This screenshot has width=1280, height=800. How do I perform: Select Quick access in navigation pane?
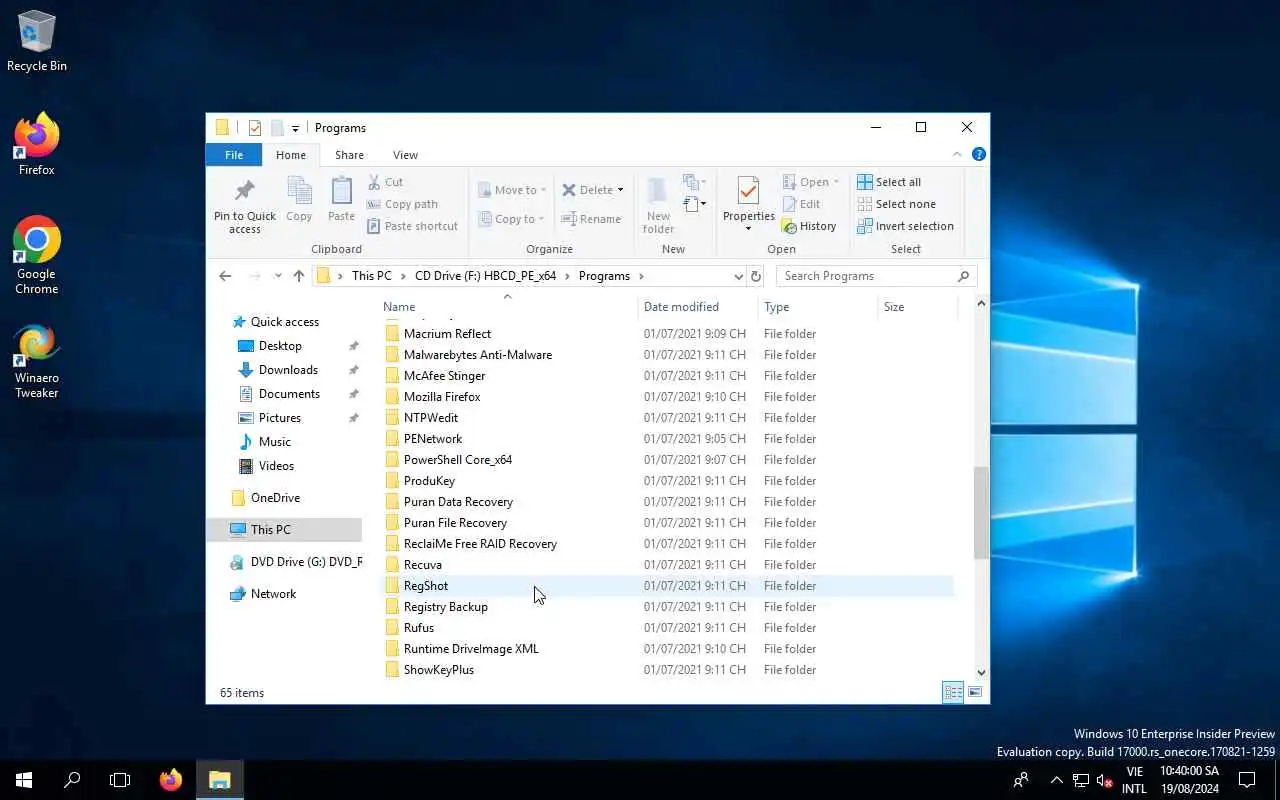pos(285,322)
